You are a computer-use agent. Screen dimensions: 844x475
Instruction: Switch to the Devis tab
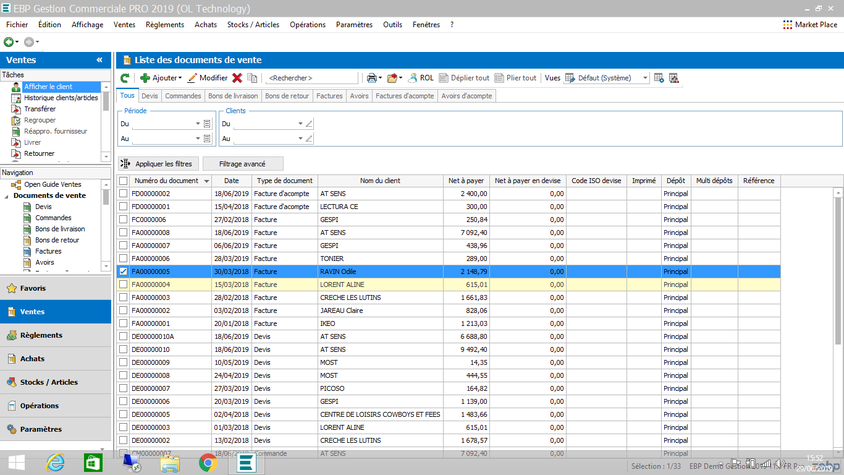[x=150, y=96]
